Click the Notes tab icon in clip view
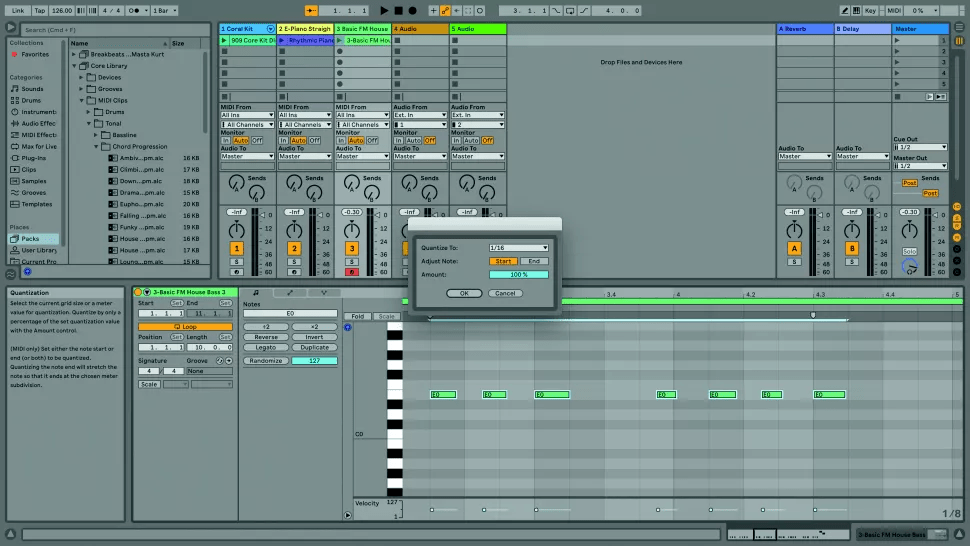 click(257, 292)
